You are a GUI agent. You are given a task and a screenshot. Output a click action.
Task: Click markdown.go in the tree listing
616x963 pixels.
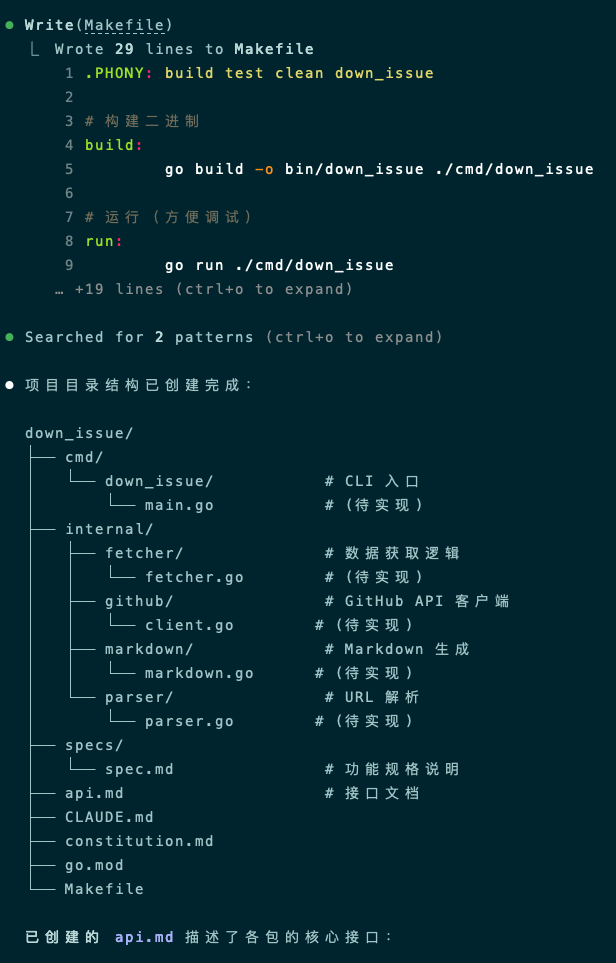pyautogui.click(x=199, y=673)
